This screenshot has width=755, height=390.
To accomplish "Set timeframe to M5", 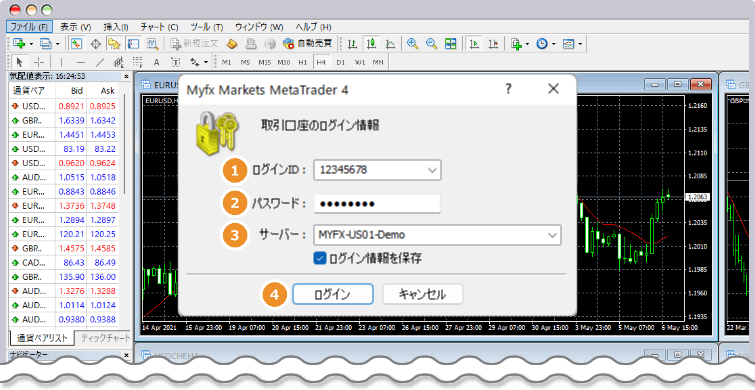I will tap(246, 62).
